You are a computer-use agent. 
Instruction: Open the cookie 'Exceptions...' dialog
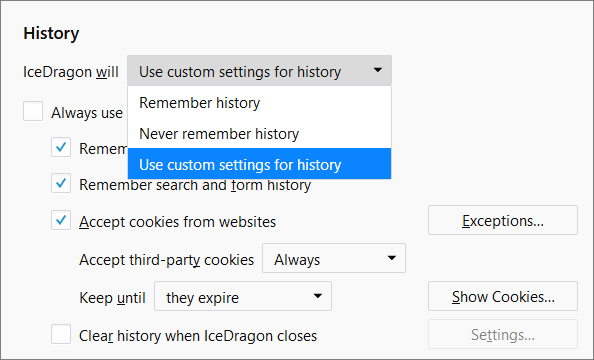point(503,220)
